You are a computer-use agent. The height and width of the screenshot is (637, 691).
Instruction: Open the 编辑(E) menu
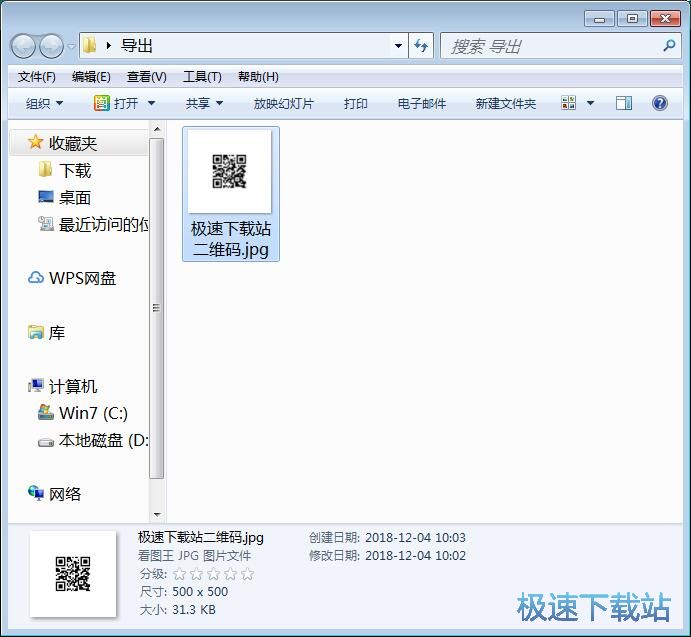pyautogui.click(x=91, y=77)
